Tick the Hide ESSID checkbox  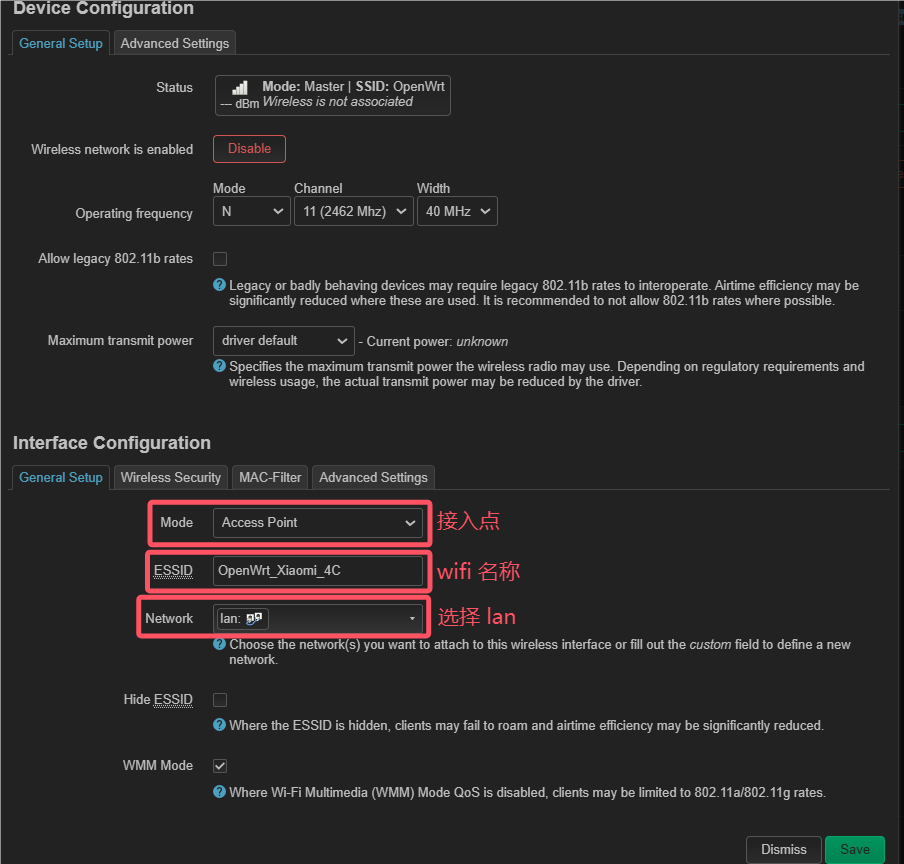[x=220, y=700]
